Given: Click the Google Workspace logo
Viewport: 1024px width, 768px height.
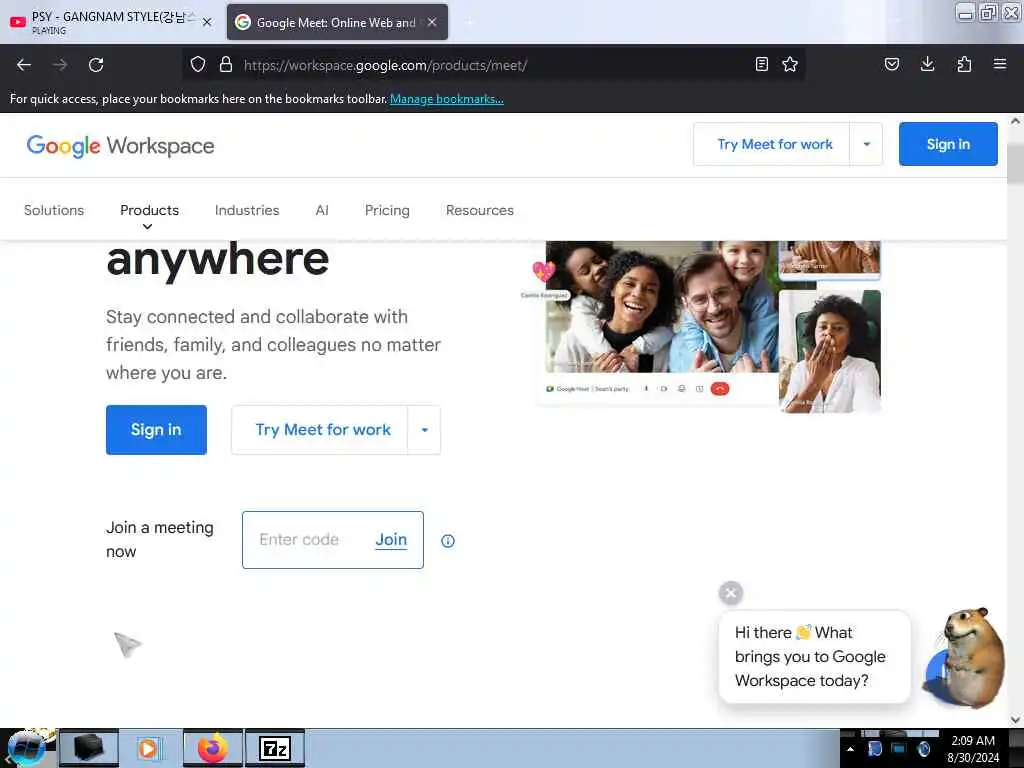Looking at the screenshot, I should (120, 146).
